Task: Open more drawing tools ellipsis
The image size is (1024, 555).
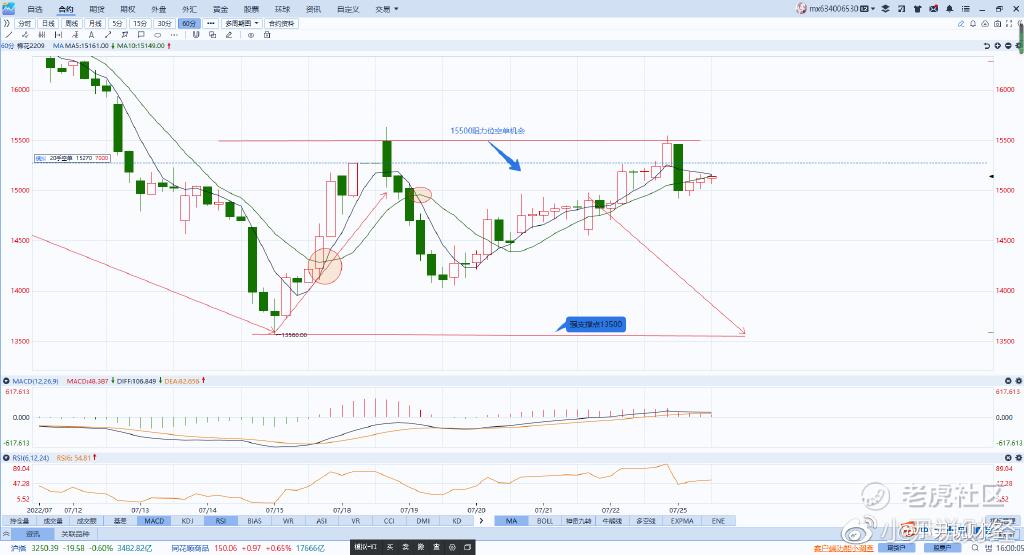Action: (174, 35)
